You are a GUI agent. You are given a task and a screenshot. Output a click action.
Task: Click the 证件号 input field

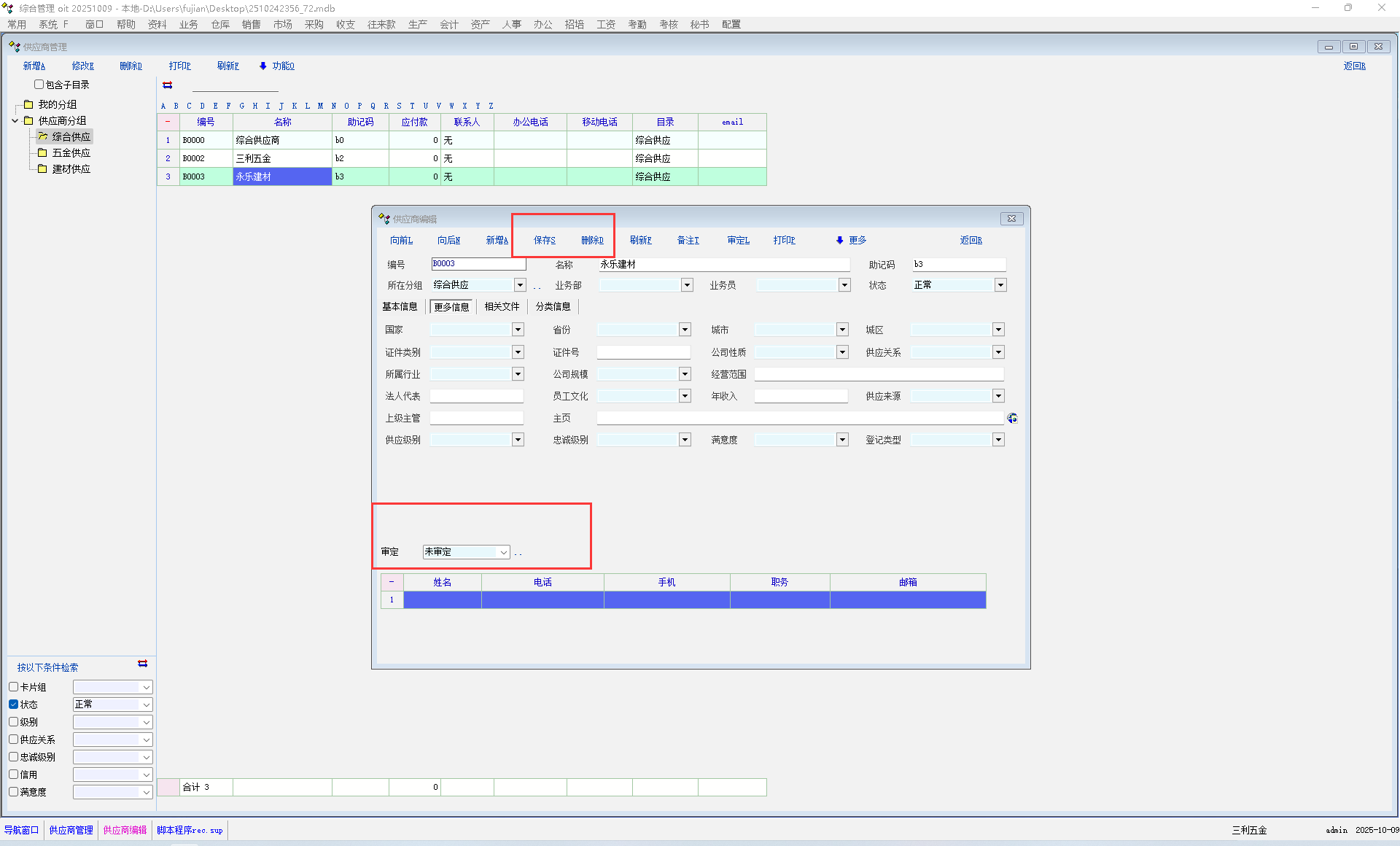tap(643, 352)
